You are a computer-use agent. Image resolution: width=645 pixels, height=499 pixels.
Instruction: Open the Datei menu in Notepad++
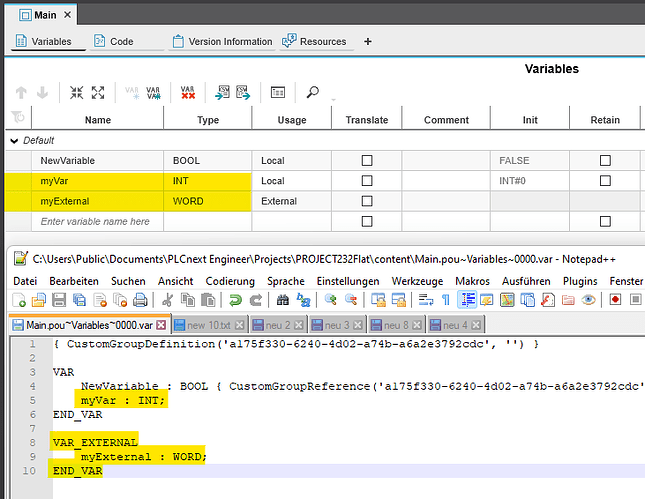tap(25, 281)
